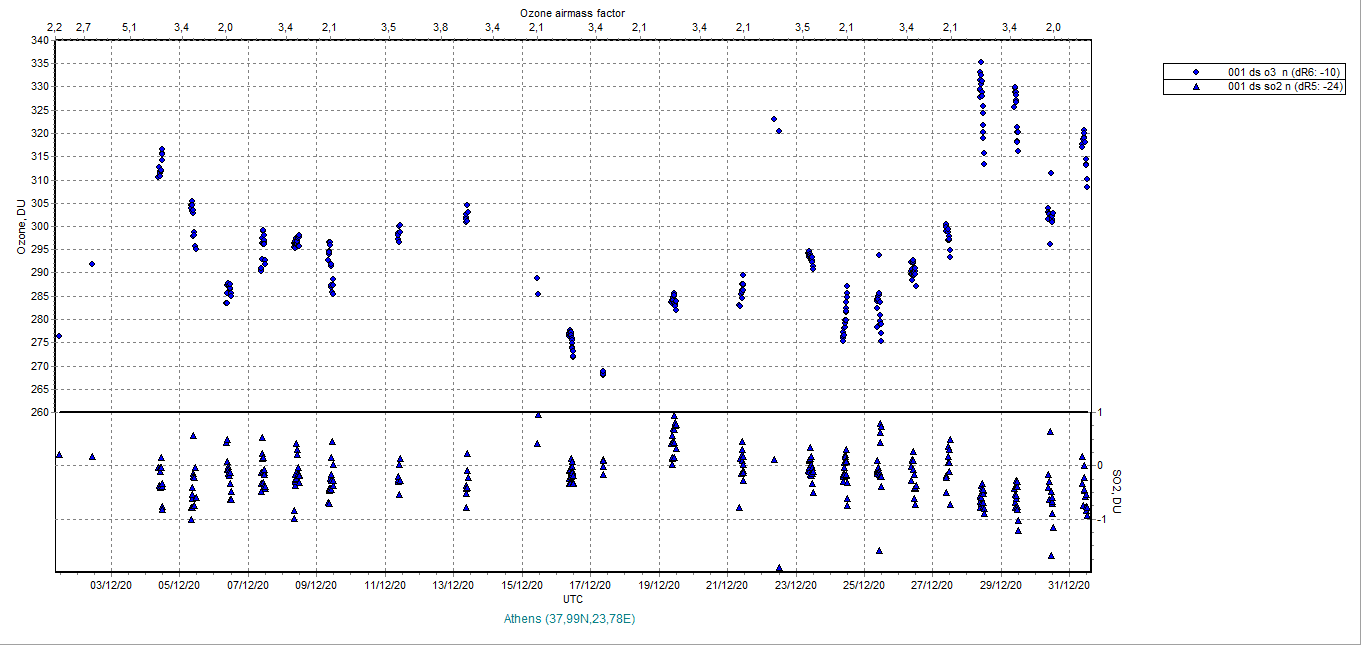Viewport: 1361px width, 645px height.
Task: Click the airmass factor value 2,7
Action: pos(83,27)
